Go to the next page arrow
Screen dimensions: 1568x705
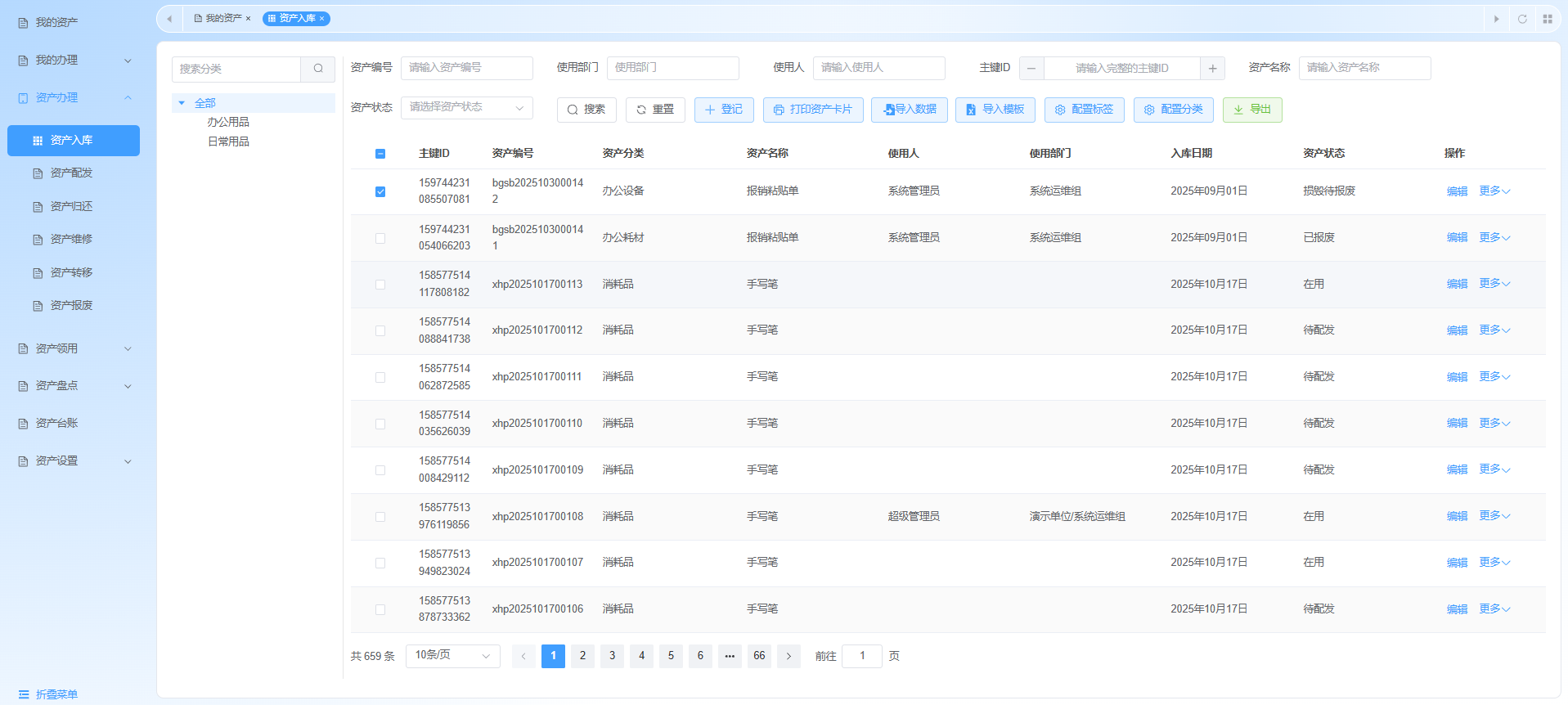click(788, 656)
